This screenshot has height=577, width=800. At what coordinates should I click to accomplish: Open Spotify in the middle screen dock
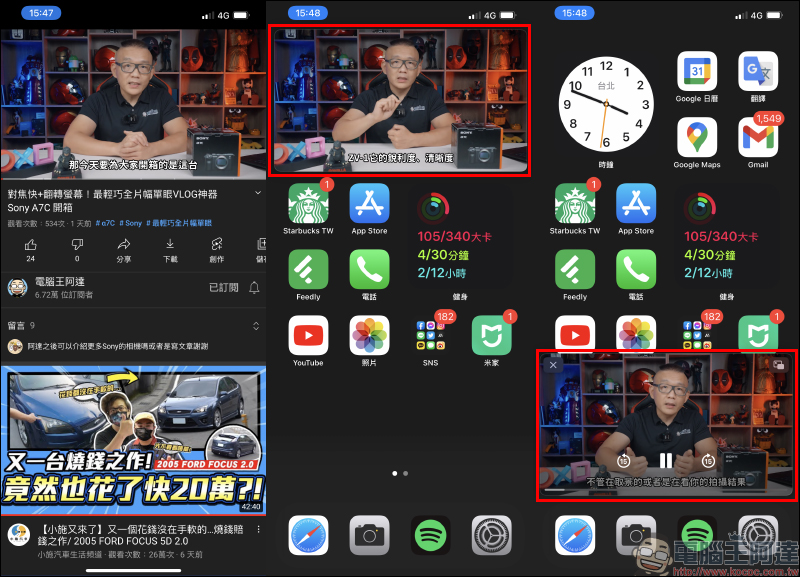431,535
